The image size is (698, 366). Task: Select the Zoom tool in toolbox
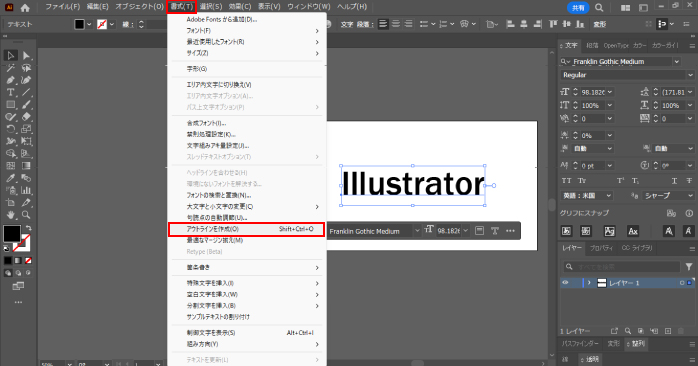click(x=26, y=215)
